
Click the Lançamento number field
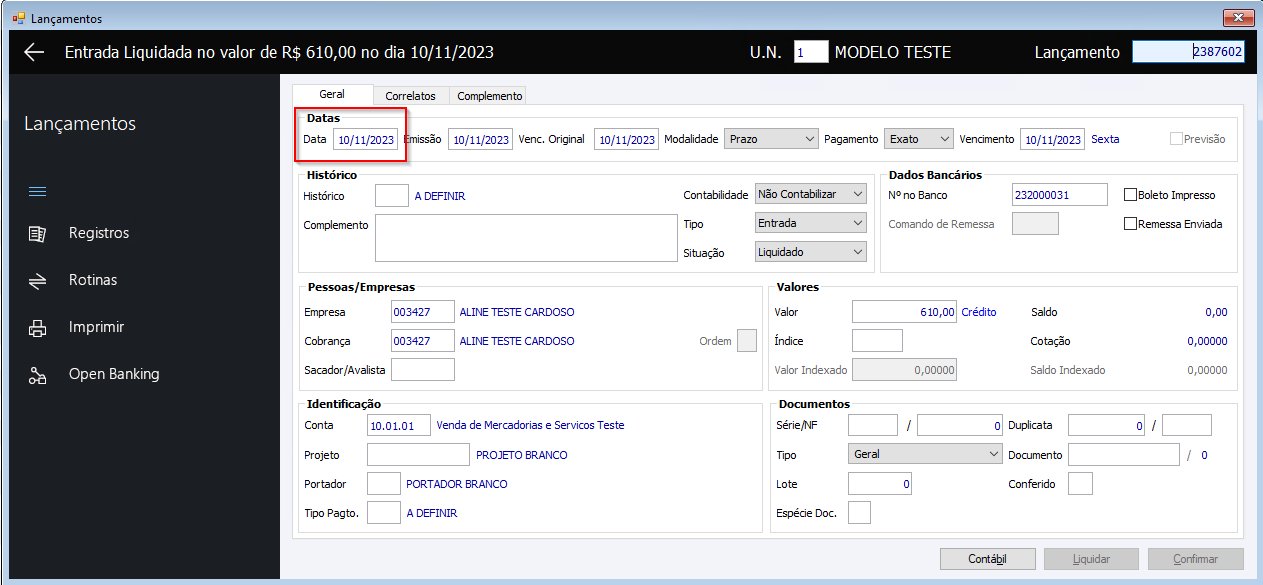pos(1188,52)
